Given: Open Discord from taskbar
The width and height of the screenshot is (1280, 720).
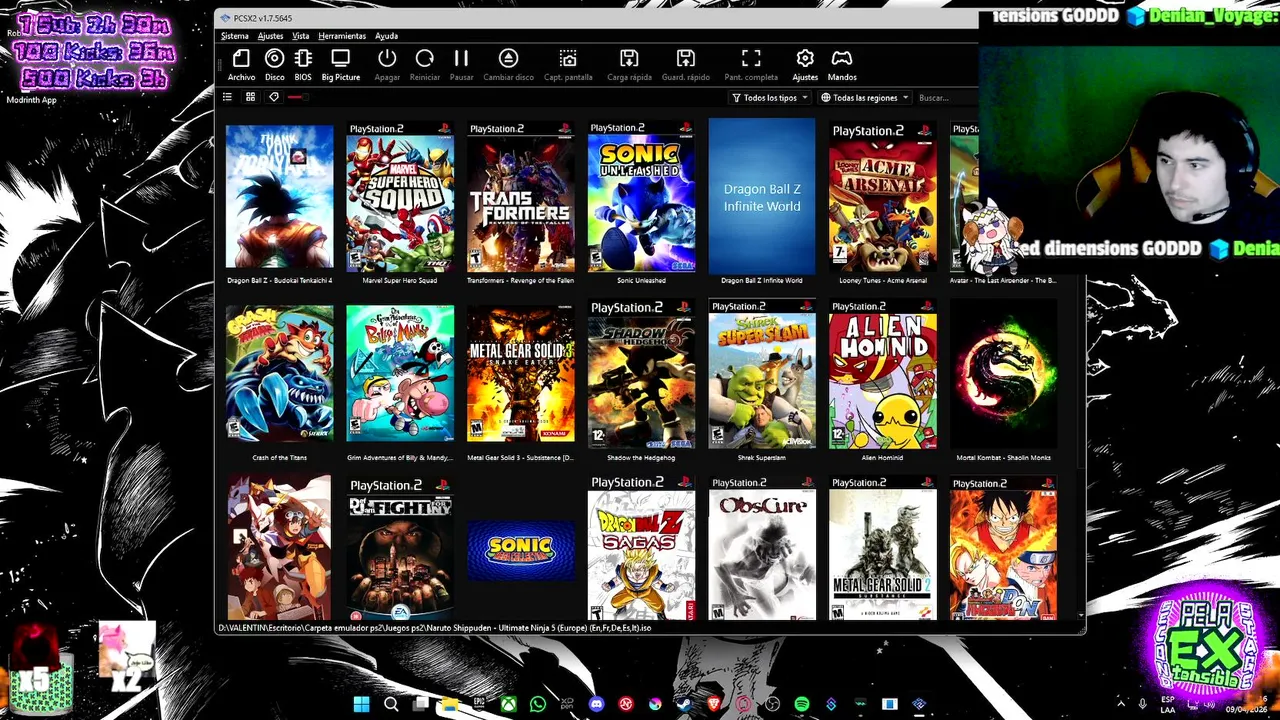Looking at the screenshot, I should 597,705.
